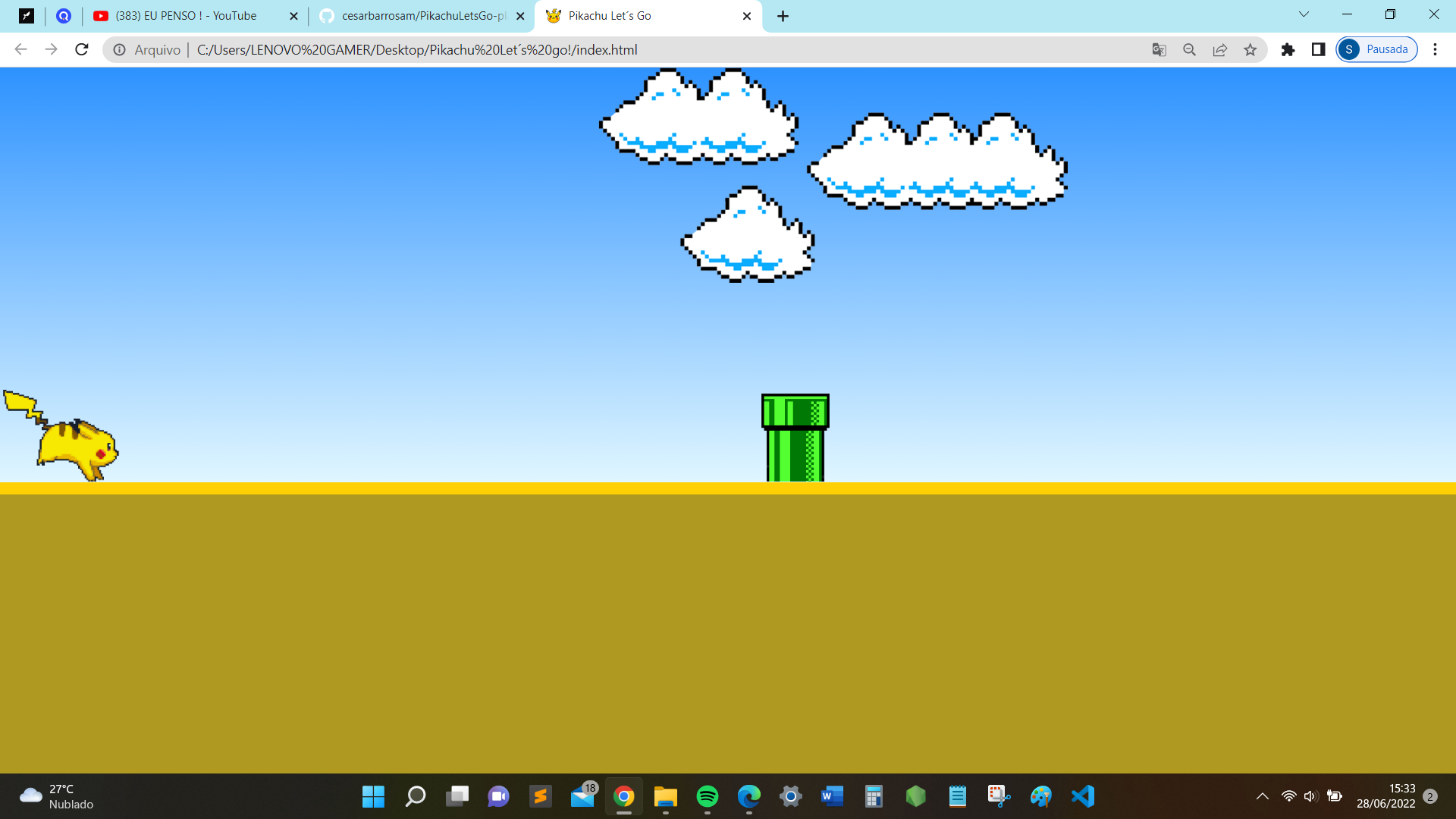Viewport: 1456px width, 819px height.
Task: Select the zoom lens search icon
Action: coord(1189,49)
